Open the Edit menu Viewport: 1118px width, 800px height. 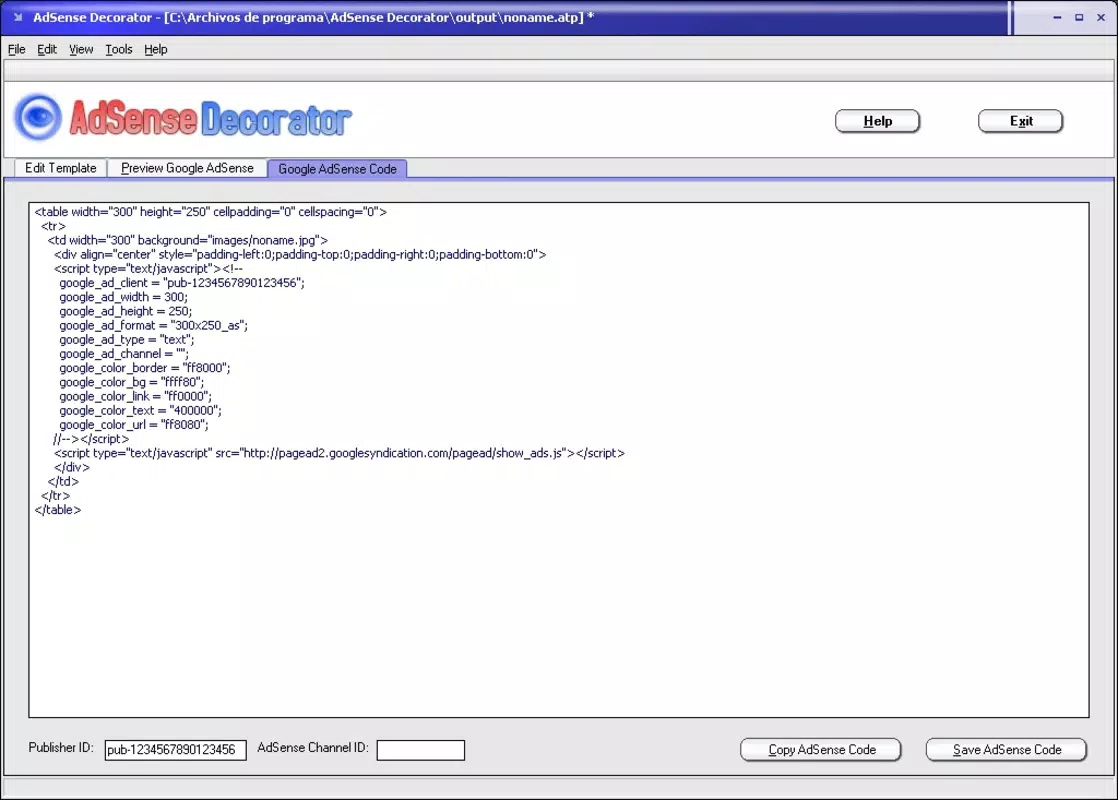click(x=47, y=49)
